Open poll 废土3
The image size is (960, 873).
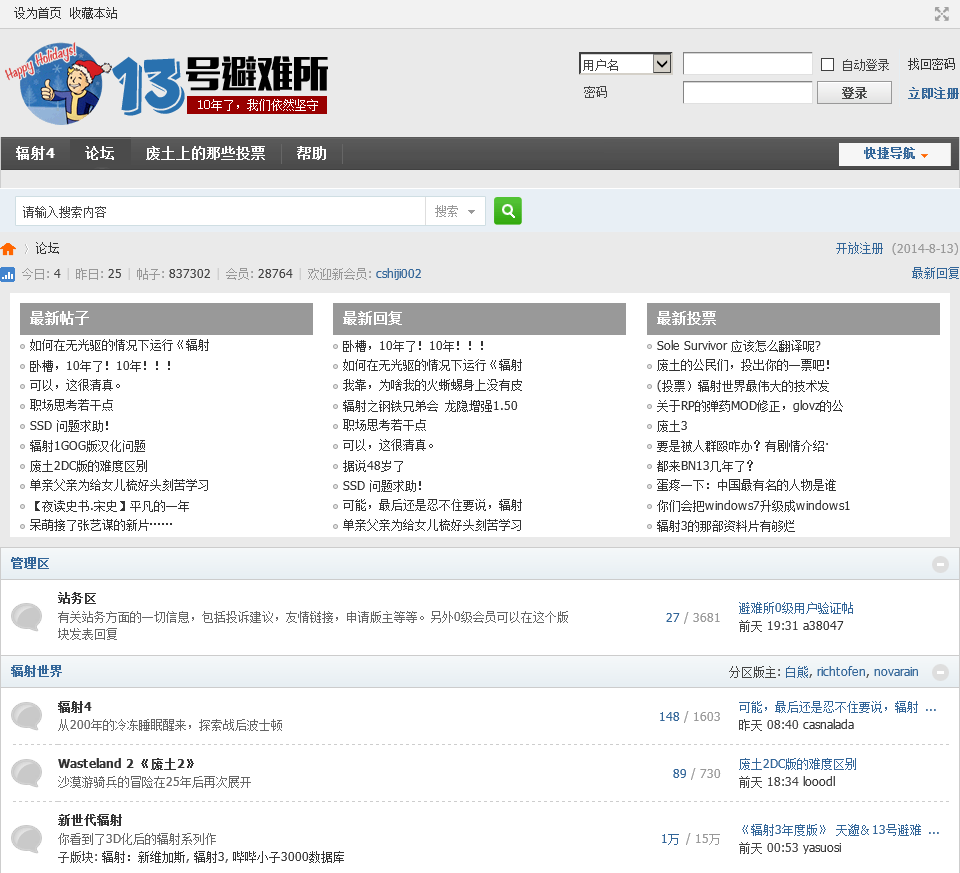coord(672,426)
